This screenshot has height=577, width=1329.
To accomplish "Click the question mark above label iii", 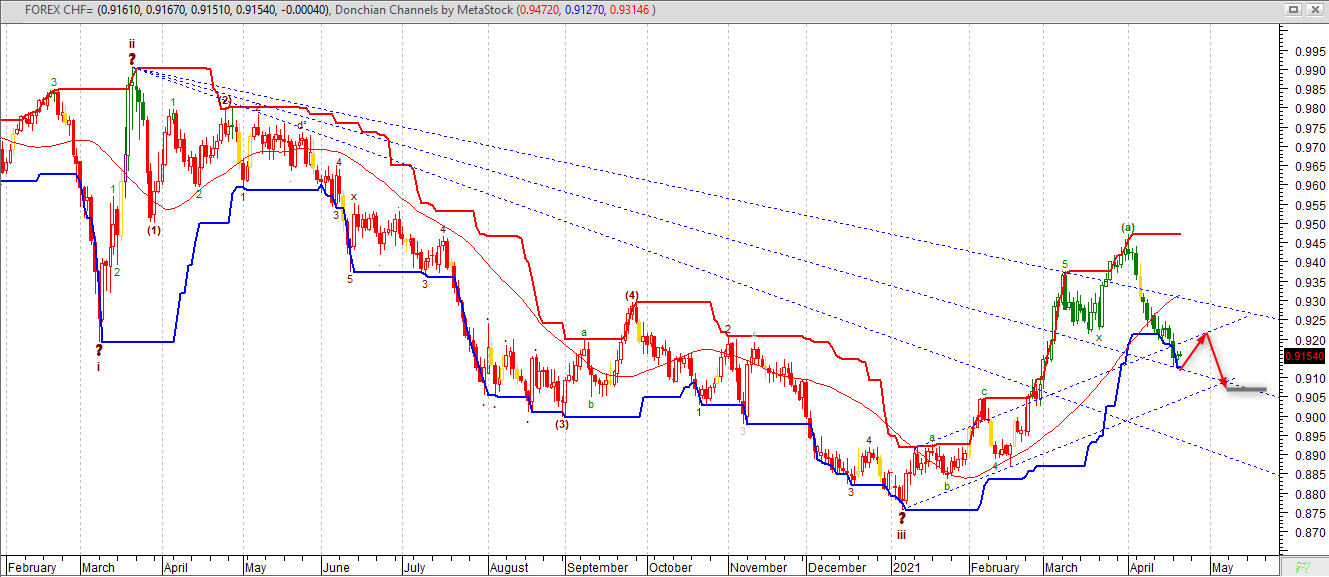I will (x=903, y=520).
